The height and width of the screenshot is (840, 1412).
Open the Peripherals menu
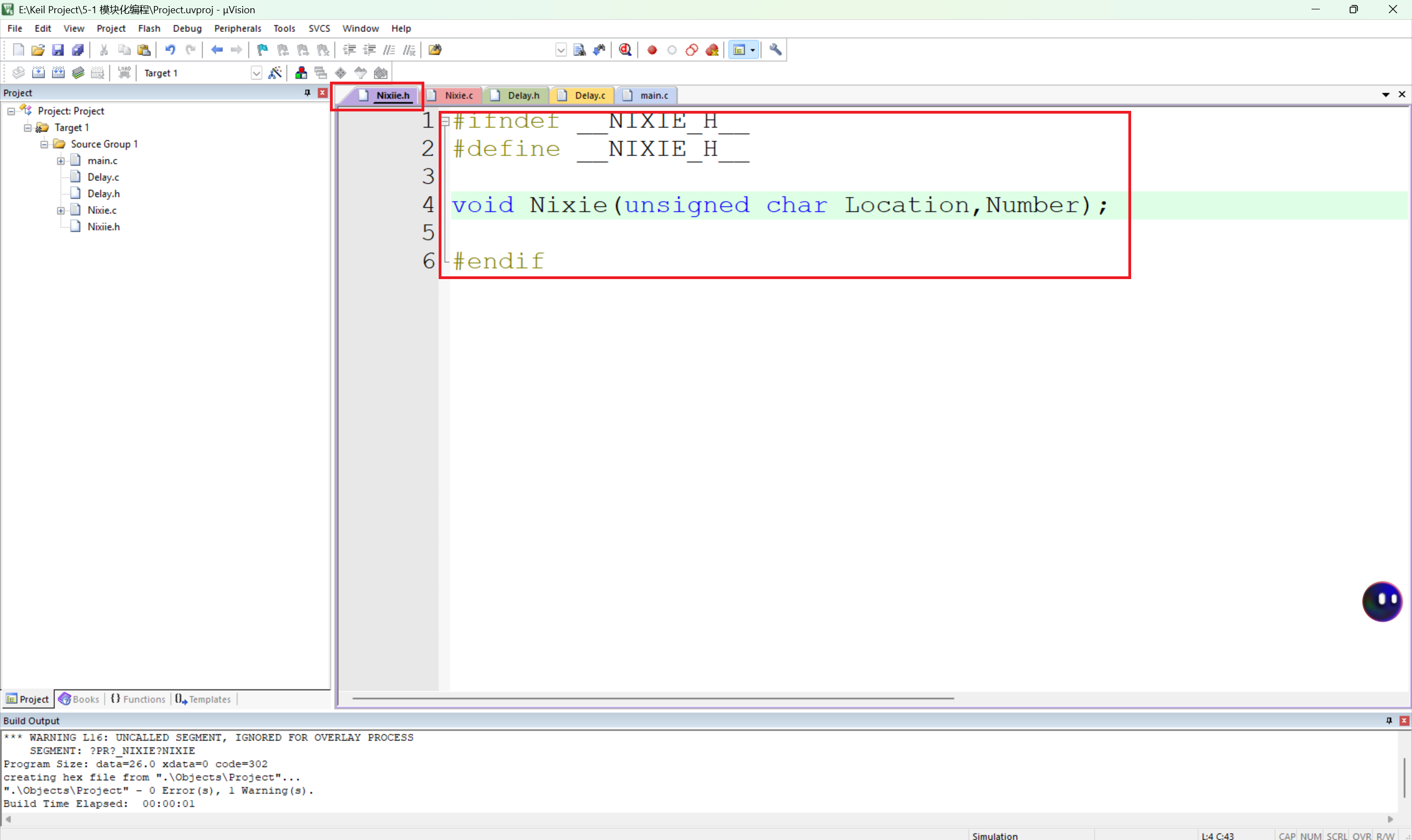click(x=237, y=28)
